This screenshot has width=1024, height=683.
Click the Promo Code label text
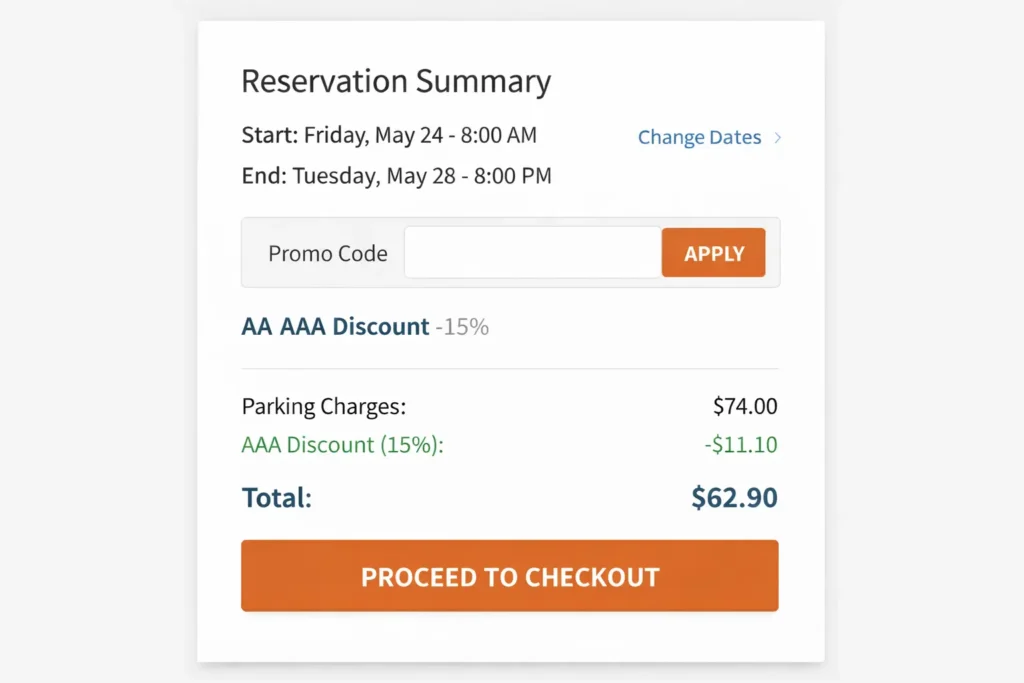point(327,253)
